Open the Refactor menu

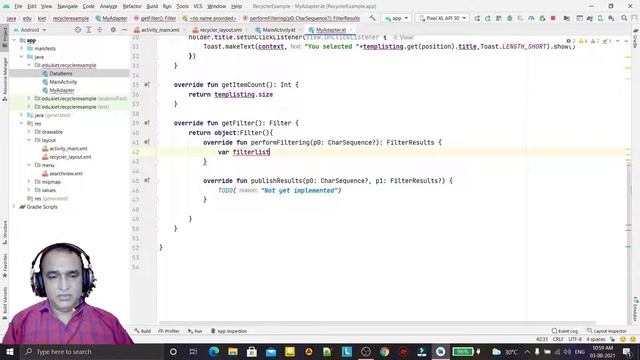(x=132, y=6)
